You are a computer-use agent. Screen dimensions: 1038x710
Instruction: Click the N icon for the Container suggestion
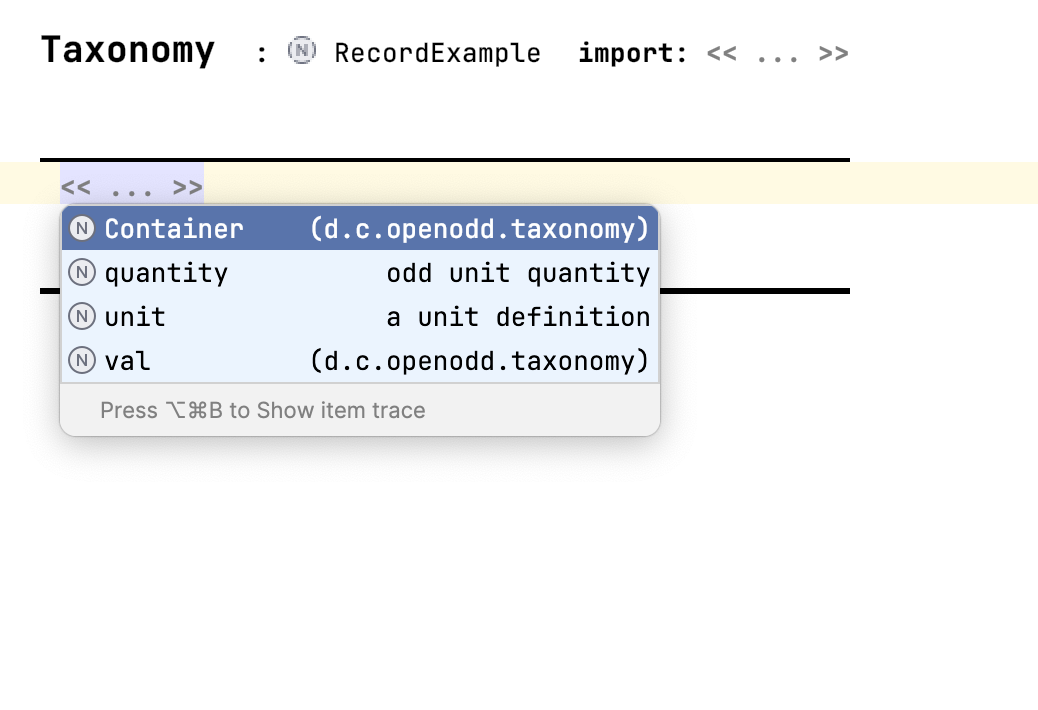coord(81,227)
